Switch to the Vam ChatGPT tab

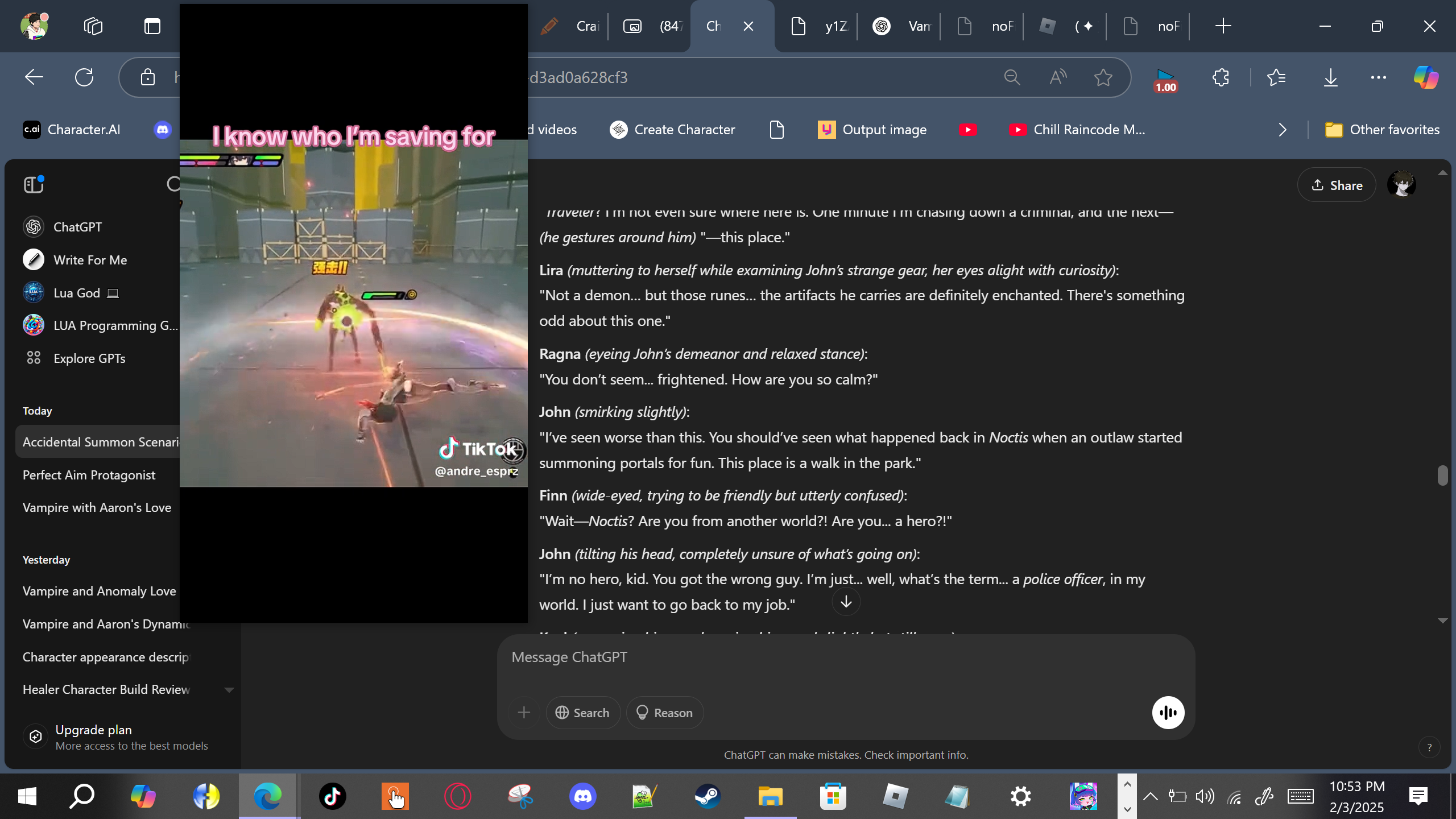(902, 26)
